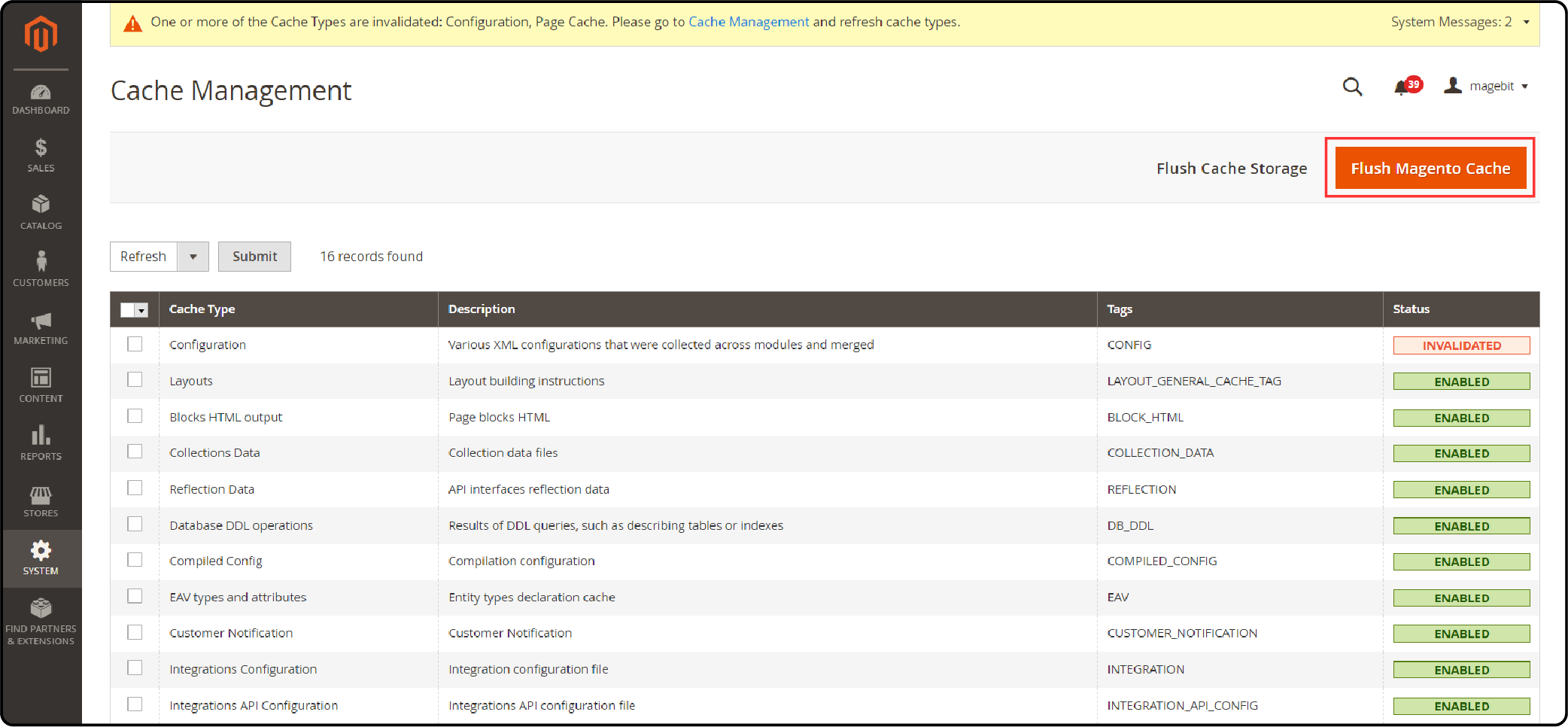The width and height of the screenshot is (1568, 727).
Task: Click the Submit button
Action: [254, 257]
